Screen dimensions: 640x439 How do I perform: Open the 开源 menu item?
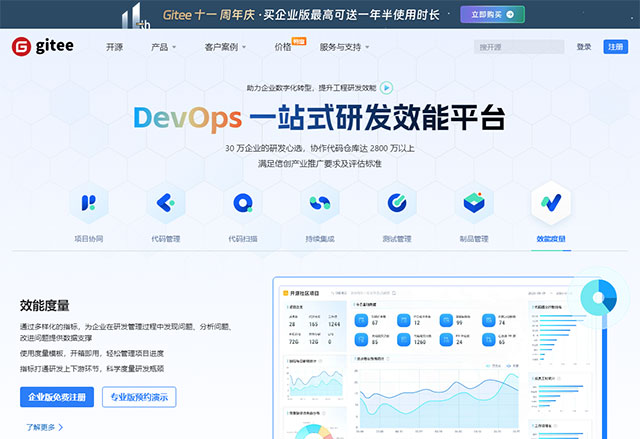click(115, 47)
